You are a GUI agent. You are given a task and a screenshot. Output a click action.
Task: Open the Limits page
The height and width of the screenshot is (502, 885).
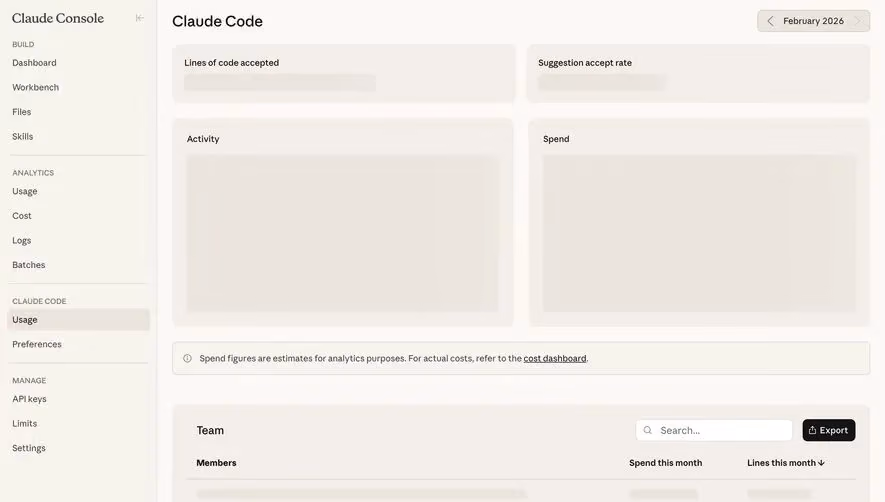coord(25,423)
